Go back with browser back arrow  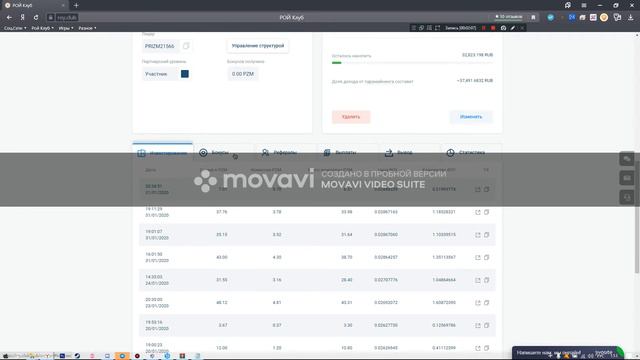point(9,18)
